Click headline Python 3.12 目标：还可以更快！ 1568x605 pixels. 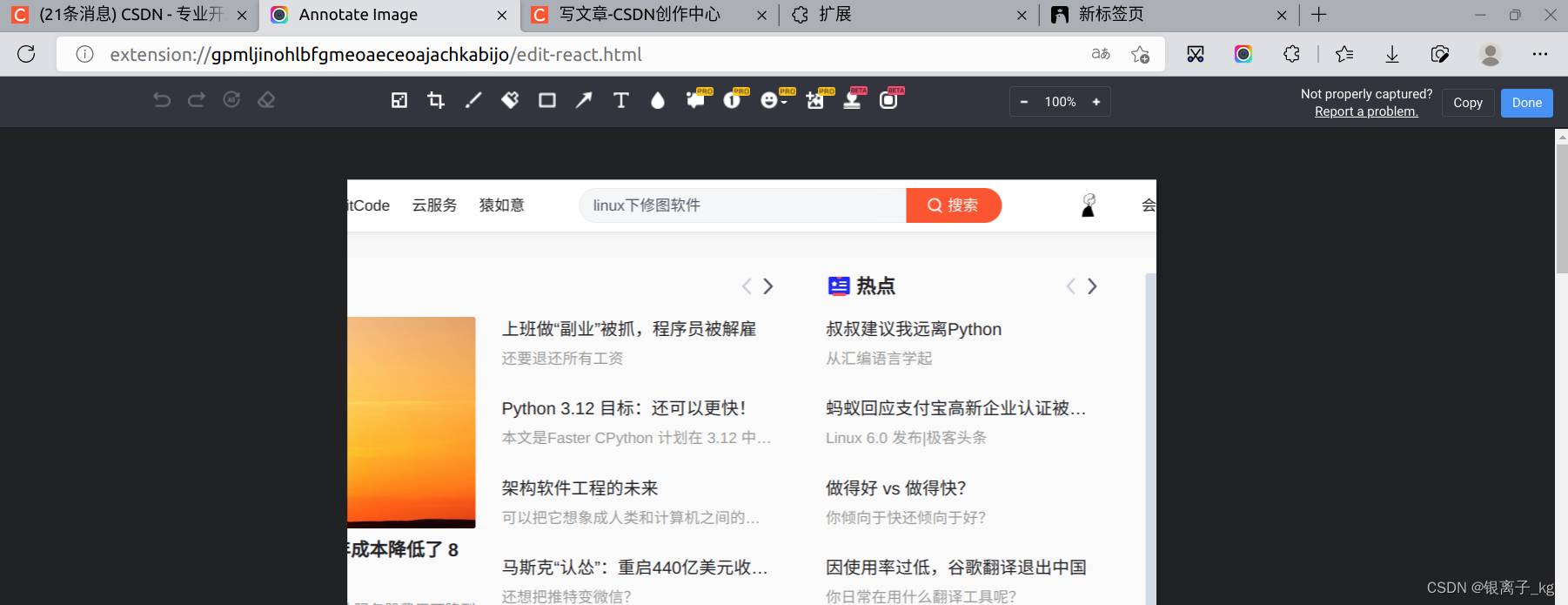point(624,408)
